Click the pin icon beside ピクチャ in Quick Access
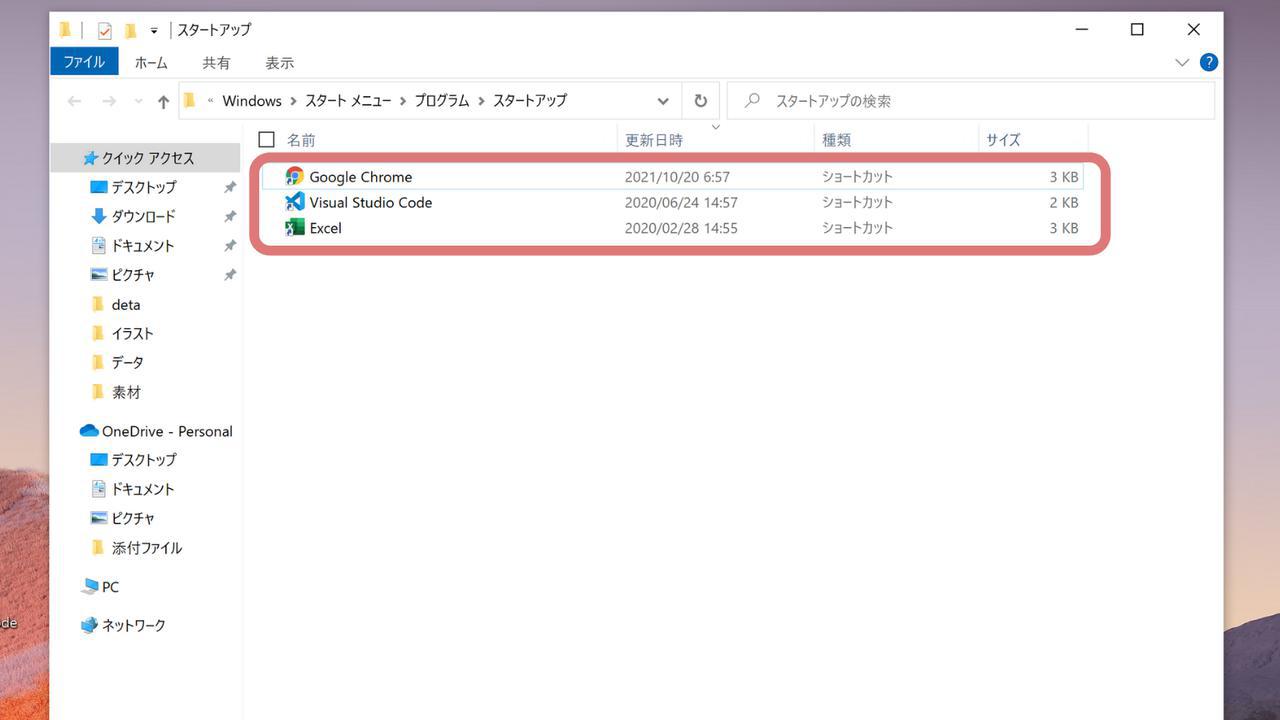Image resolution: width=1280 pixels, height=720 pixels. (230, 274)
